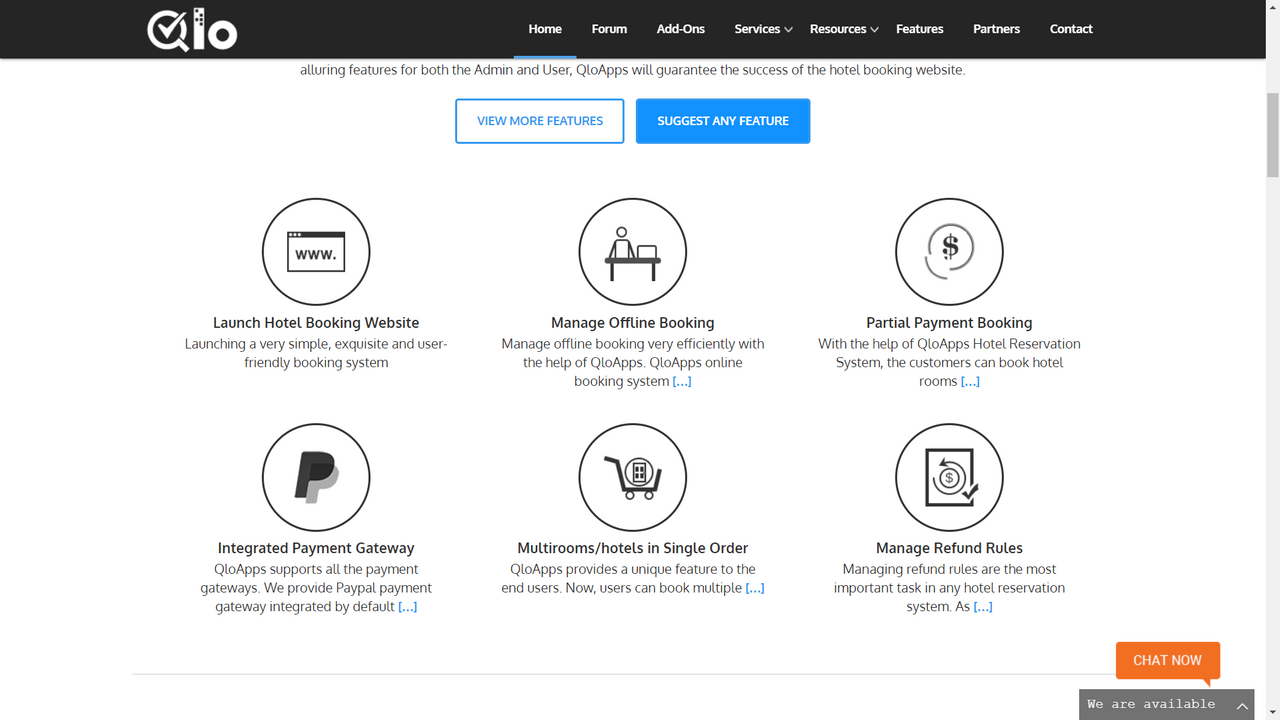Start a chat with Chat Now
Screen dimensions: 1280x720
(1167, 660)
